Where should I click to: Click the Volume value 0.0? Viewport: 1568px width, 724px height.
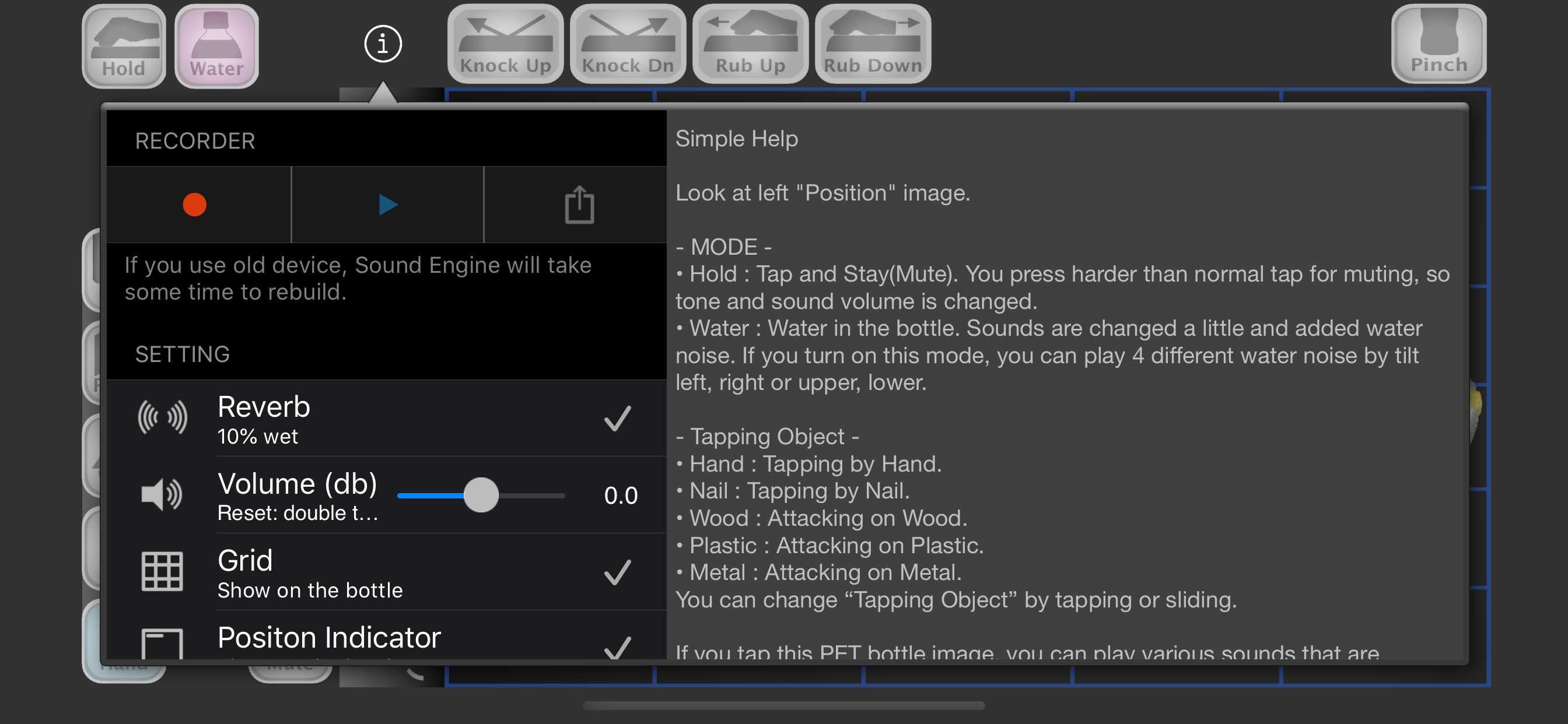(621, 495)
